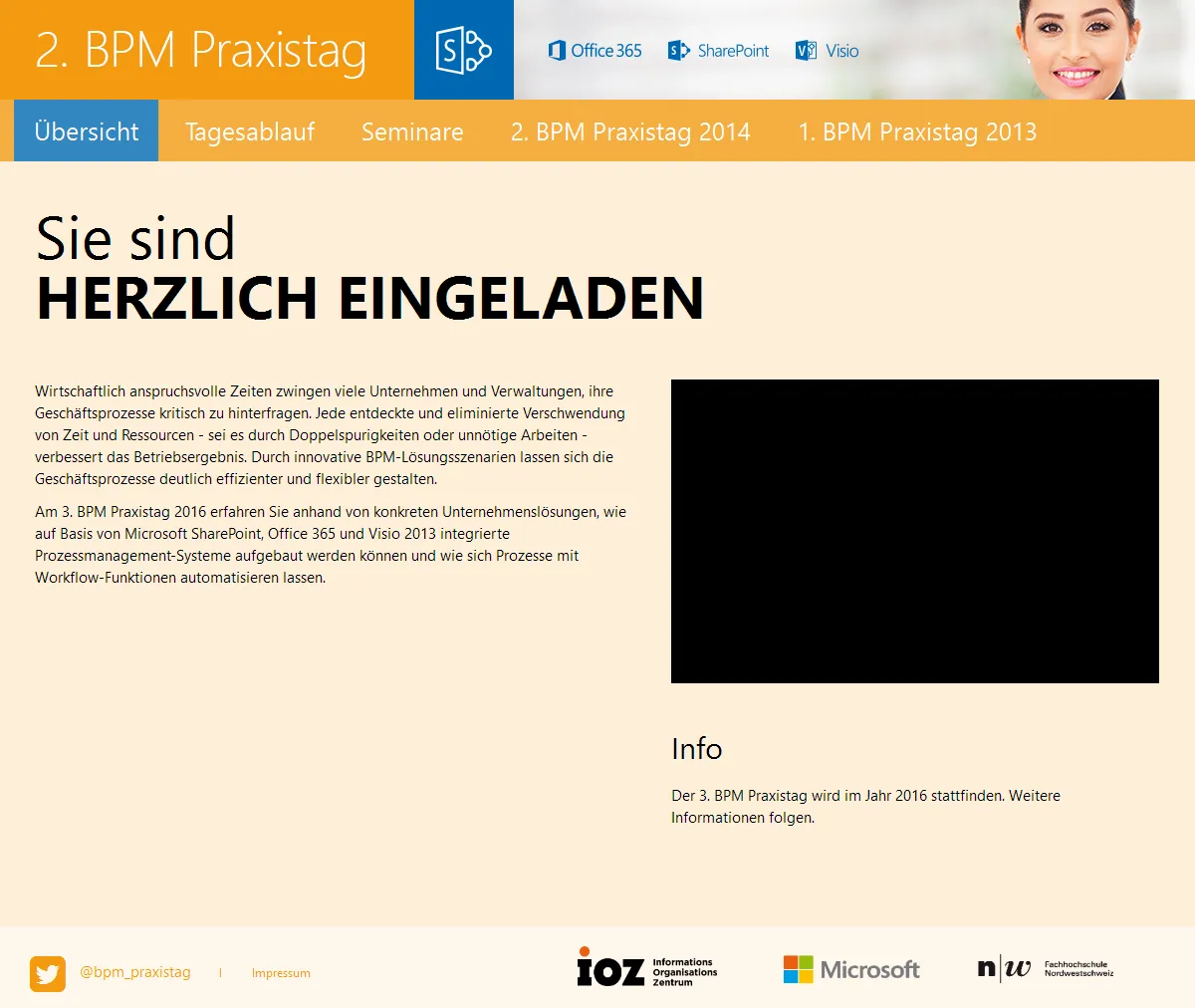Click the black video player area
The width and height of the screenshot is (1195, 1008).
point(915,531)
